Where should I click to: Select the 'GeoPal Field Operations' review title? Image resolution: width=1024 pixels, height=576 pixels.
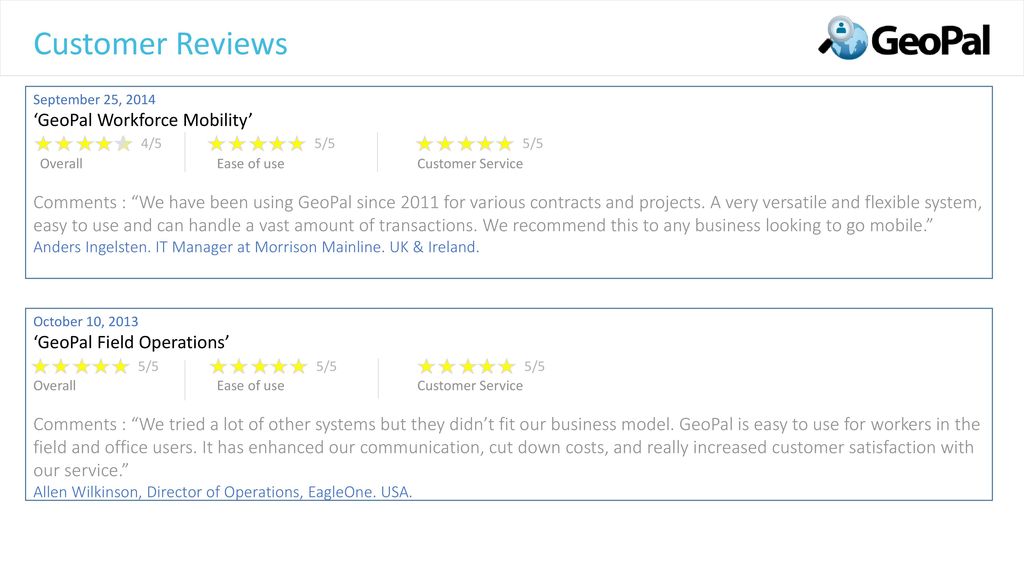(131, 342)
